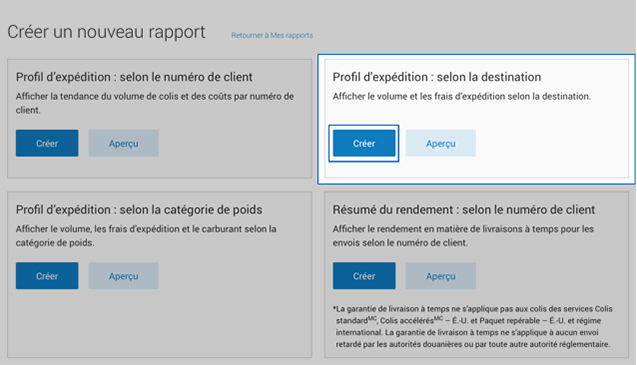The image size is (637, 365).
Task: Open Aperçu for the catégorie de poids report
Action: [x=124, y=276]
